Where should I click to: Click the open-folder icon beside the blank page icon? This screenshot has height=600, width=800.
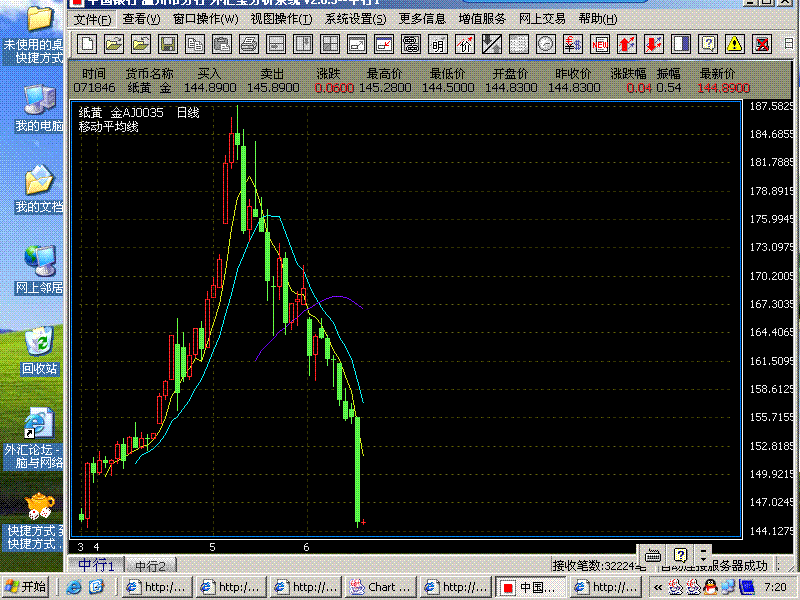point(114,44)
